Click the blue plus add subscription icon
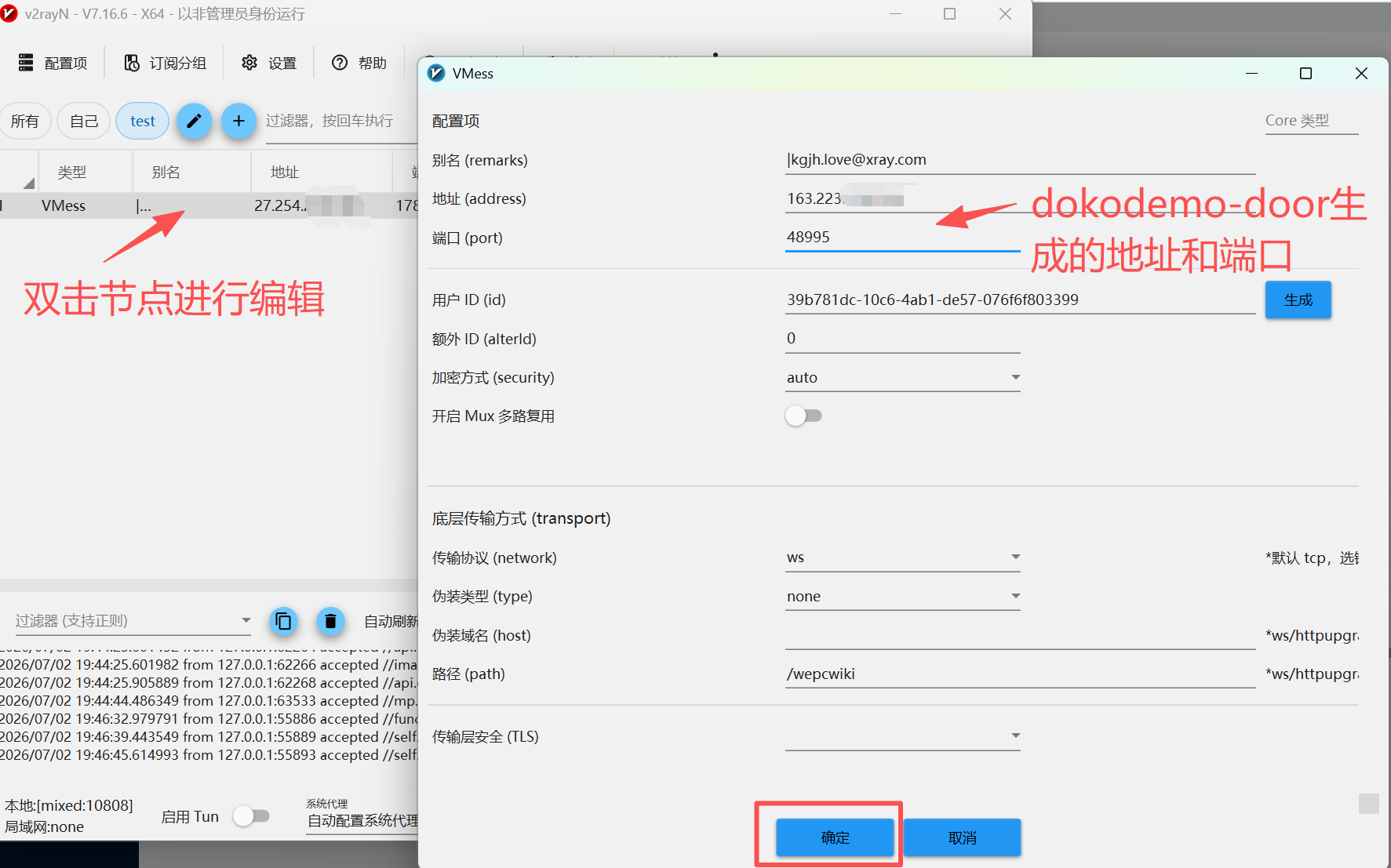 [239, 121]
